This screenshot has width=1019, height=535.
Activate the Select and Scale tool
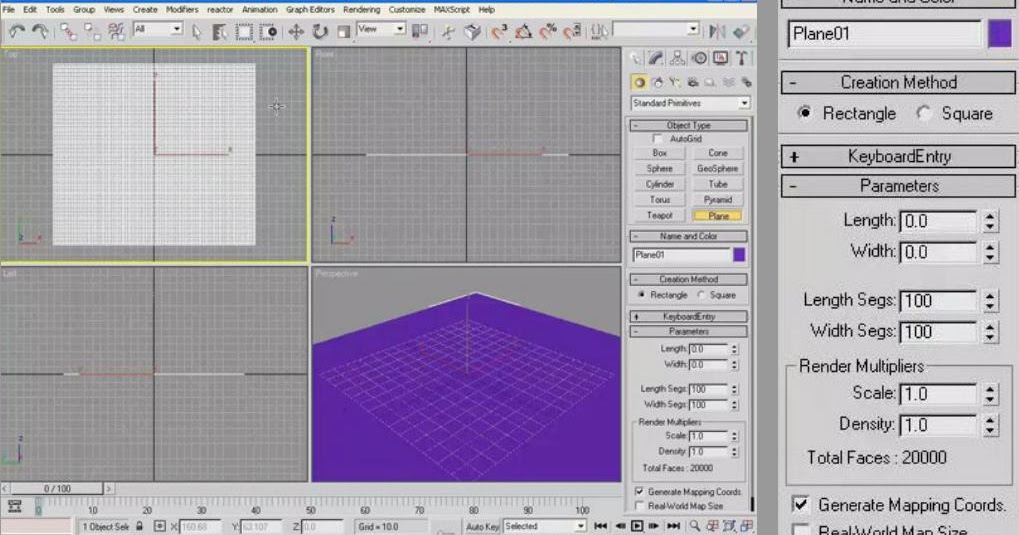(x=344, y=31)
